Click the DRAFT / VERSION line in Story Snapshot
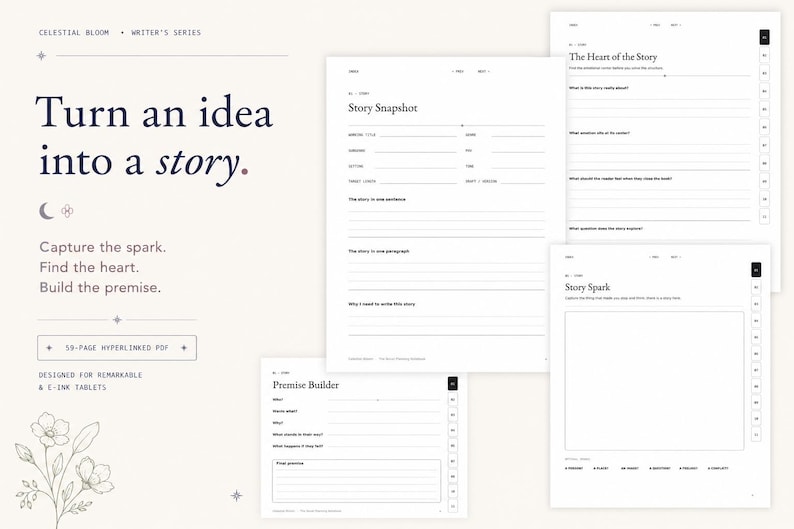This screenshot has height=529, width=794. (x=523, y=181)
